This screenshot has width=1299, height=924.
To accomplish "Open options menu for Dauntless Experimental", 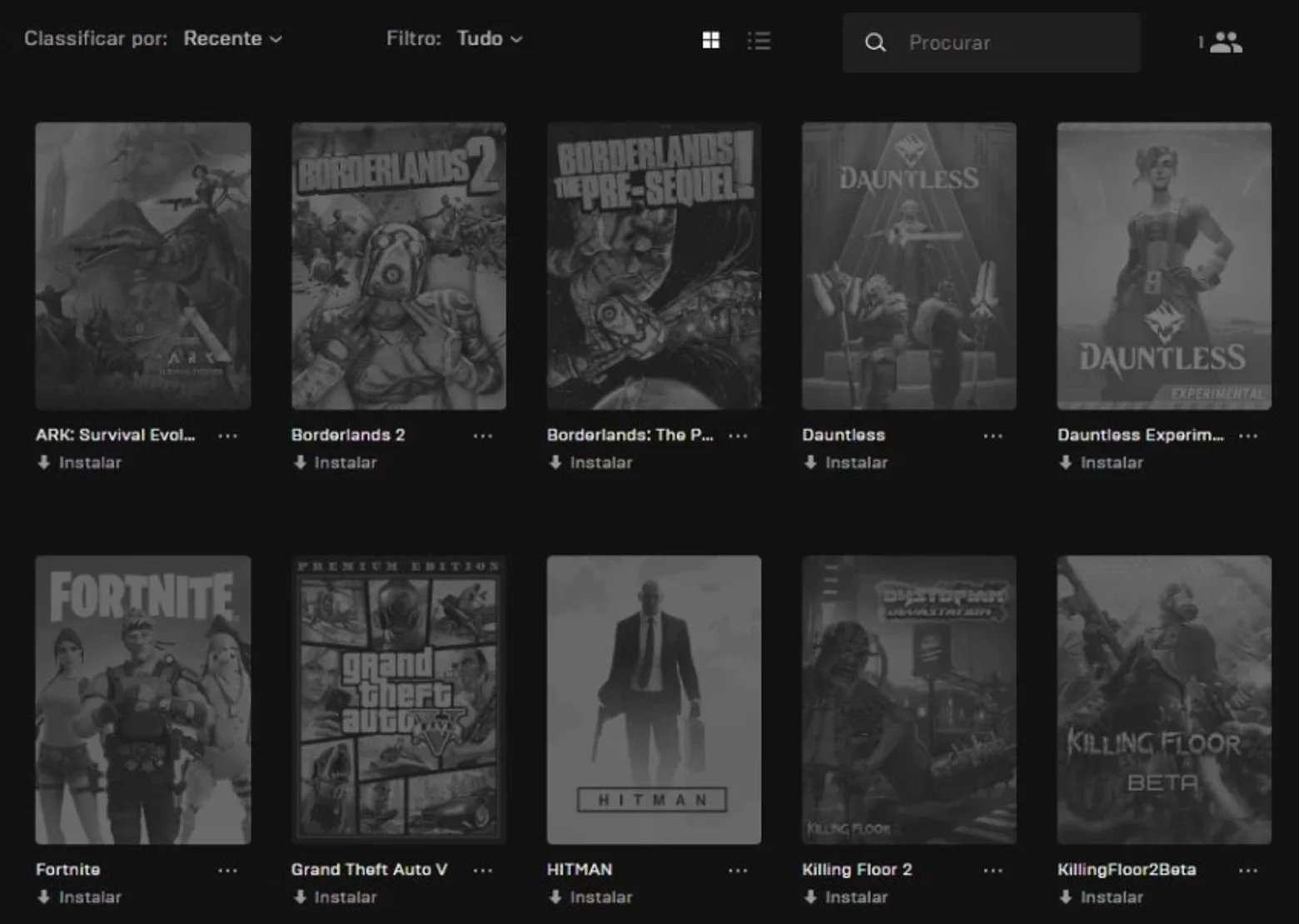I will [1248, 435].
